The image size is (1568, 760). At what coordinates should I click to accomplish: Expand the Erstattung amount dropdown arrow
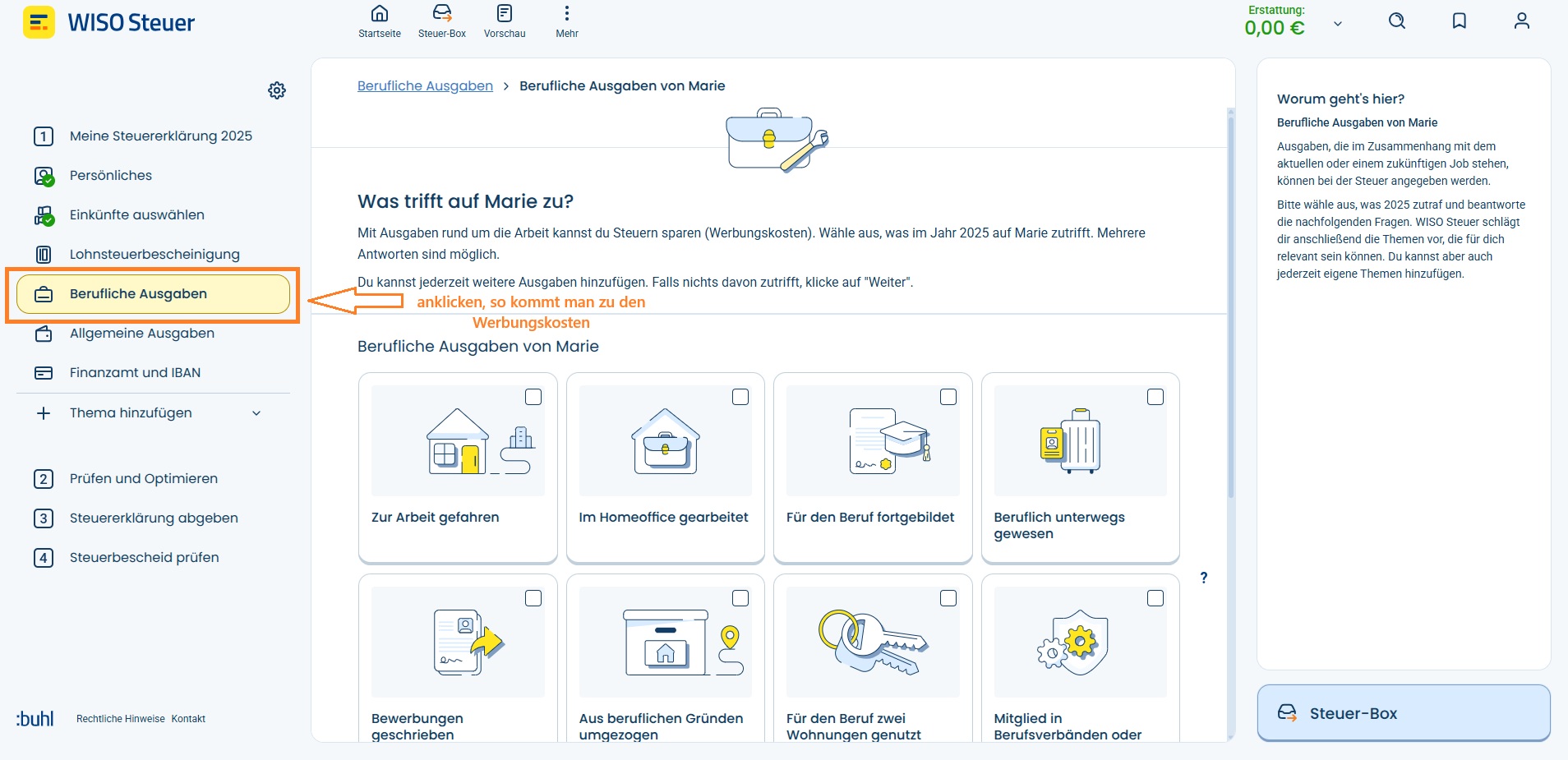point(1338,24)
